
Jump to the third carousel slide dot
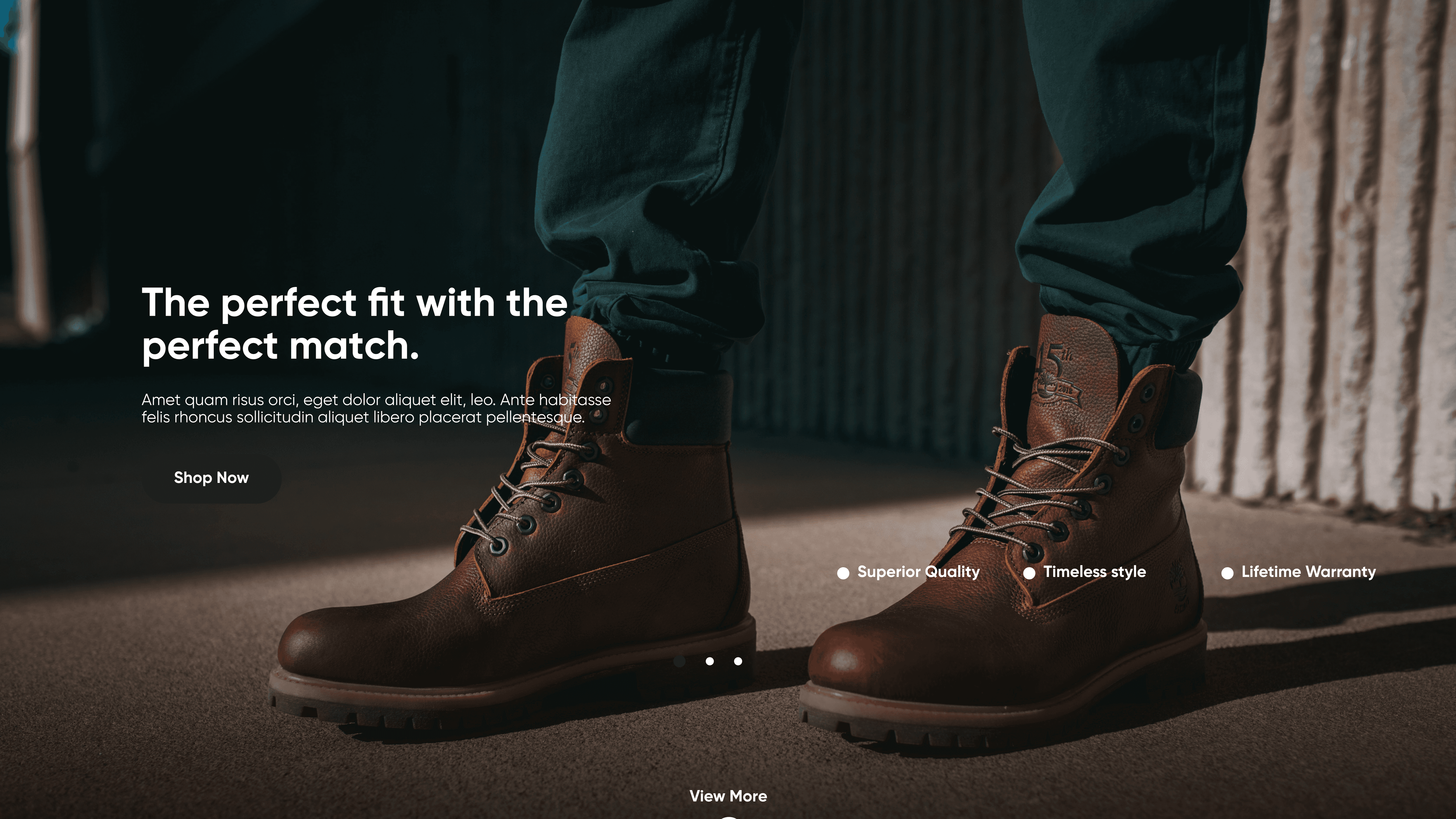pos(738,661)
